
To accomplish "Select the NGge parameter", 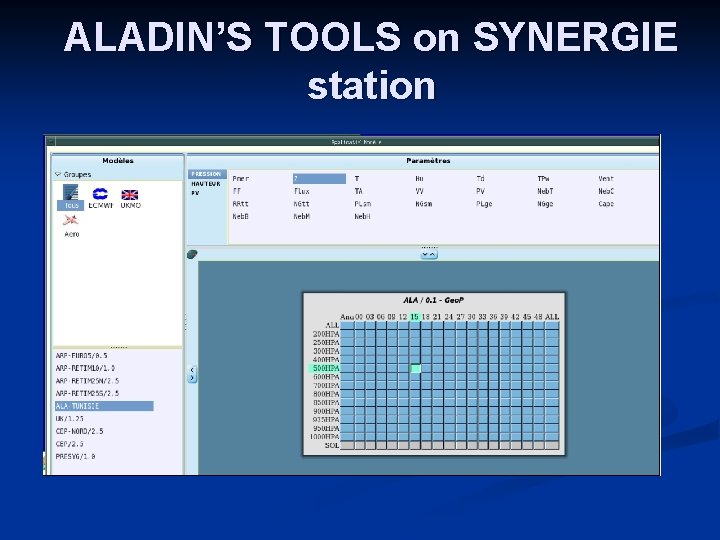I will pos(545,203).
